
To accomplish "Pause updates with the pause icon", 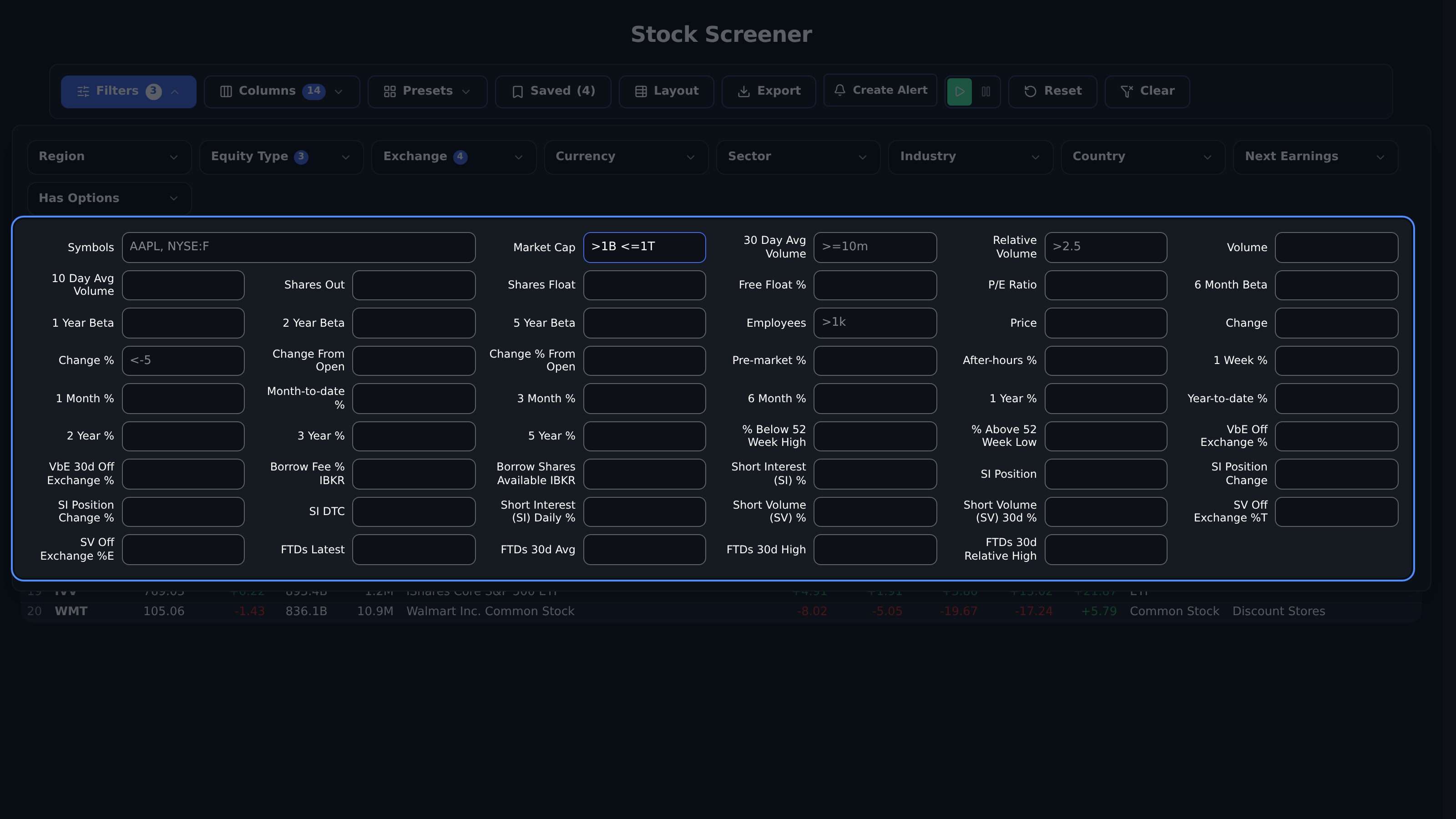I will pyautogui.click(x=986, y=91).
